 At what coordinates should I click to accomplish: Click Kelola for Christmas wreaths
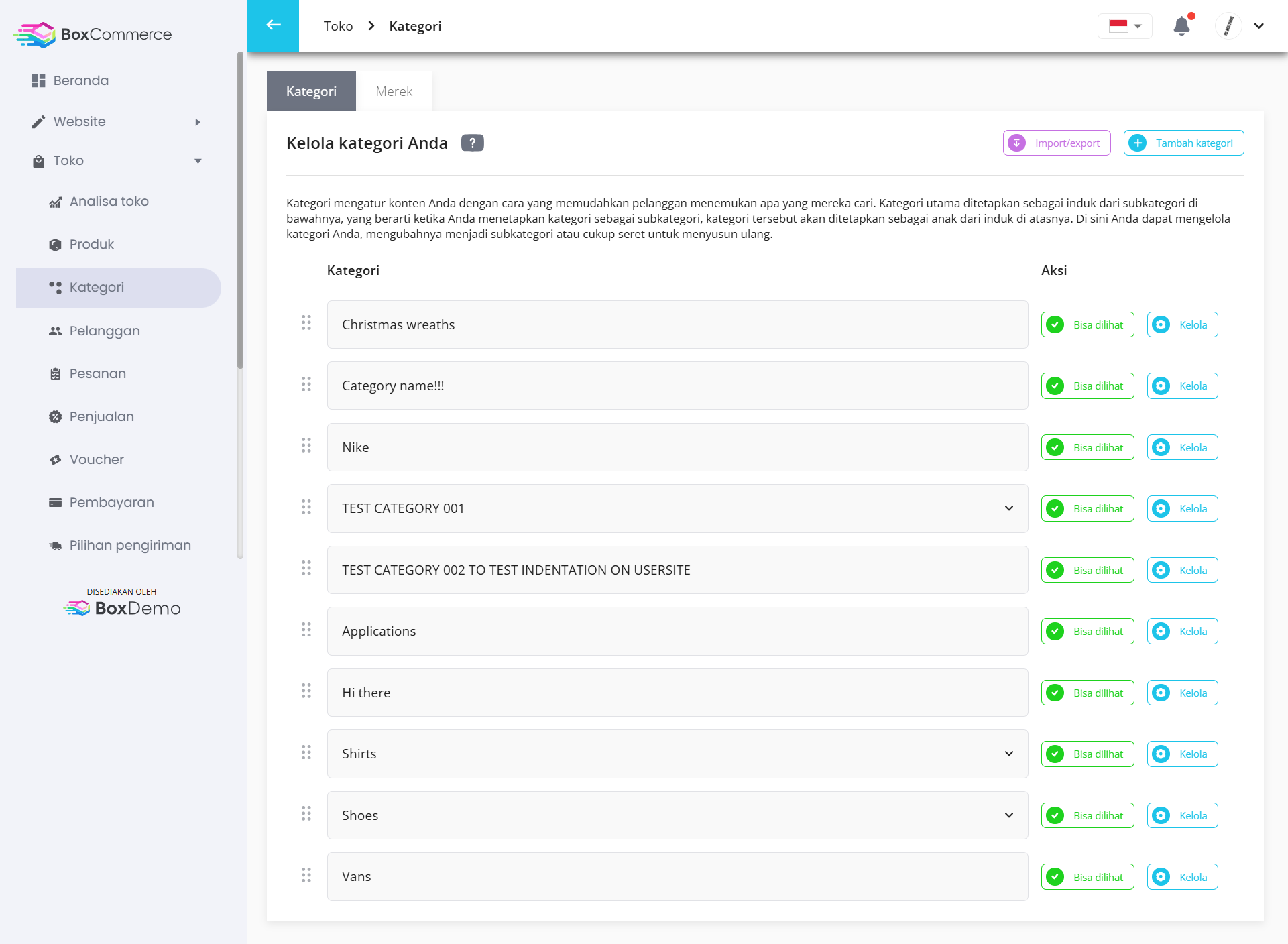(1182, 324)
